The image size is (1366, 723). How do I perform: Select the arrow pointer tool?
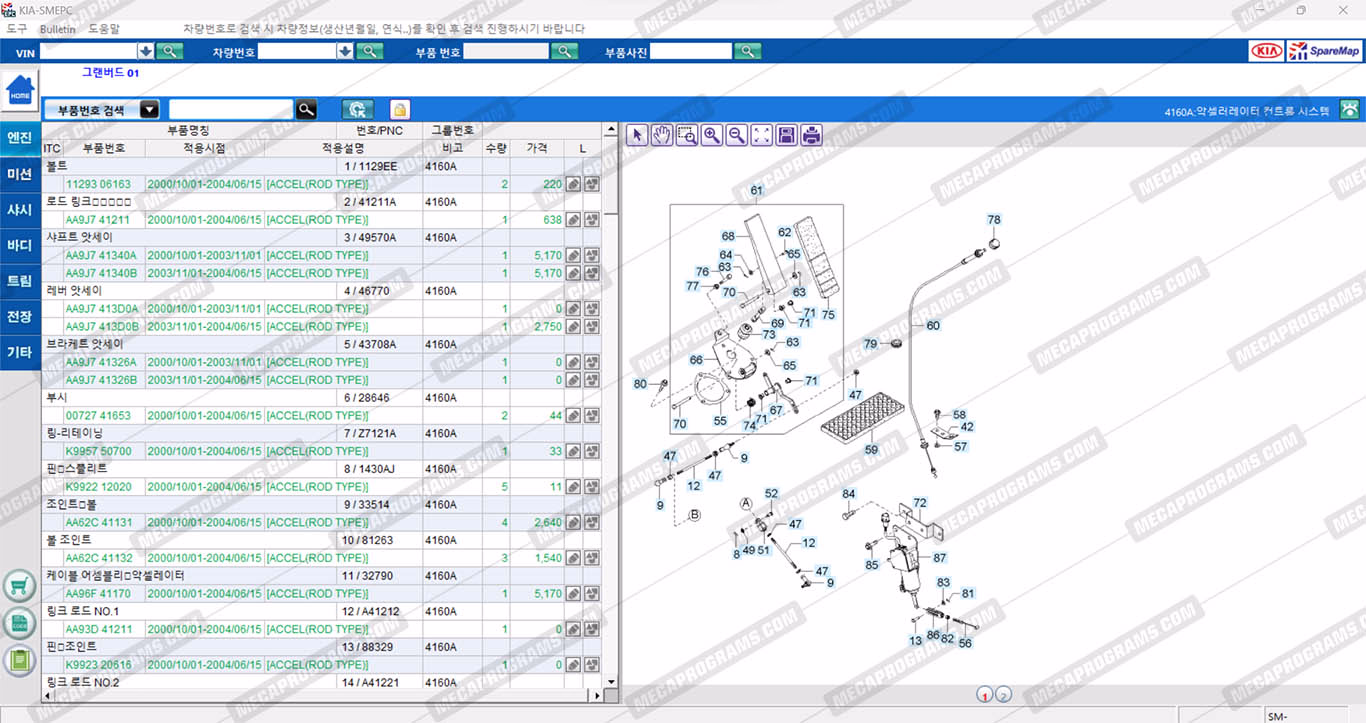[x=636, y=135]
